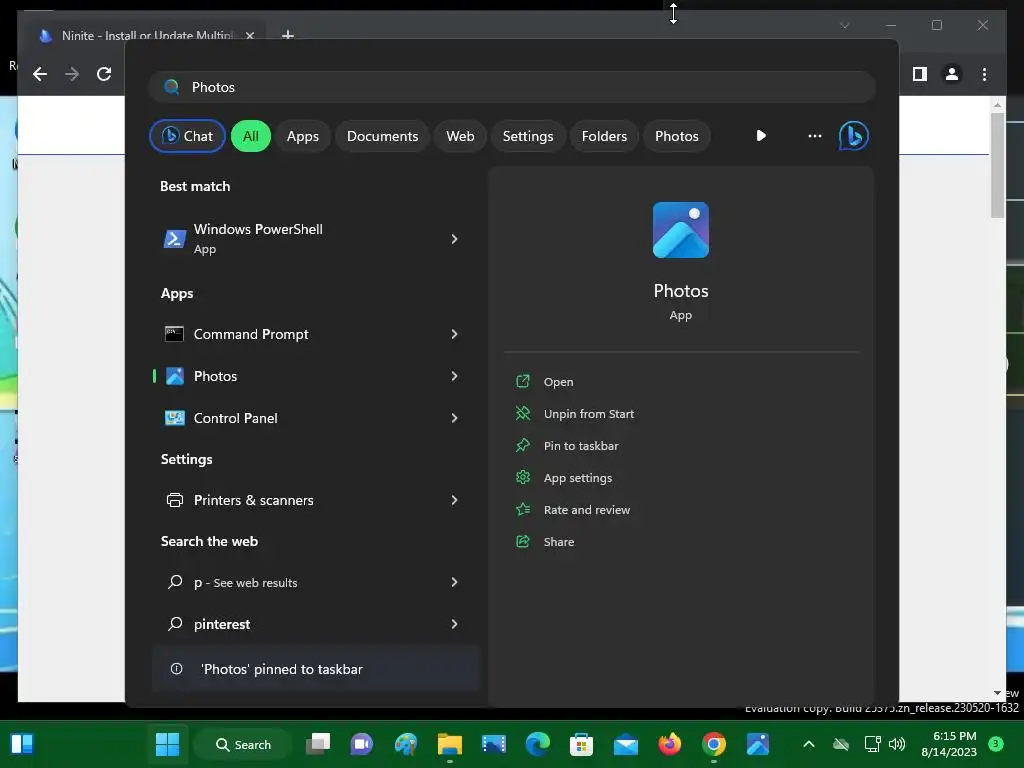The image size is (1024, 768).
Task: Open notification center badge
Action: point(995,744)
